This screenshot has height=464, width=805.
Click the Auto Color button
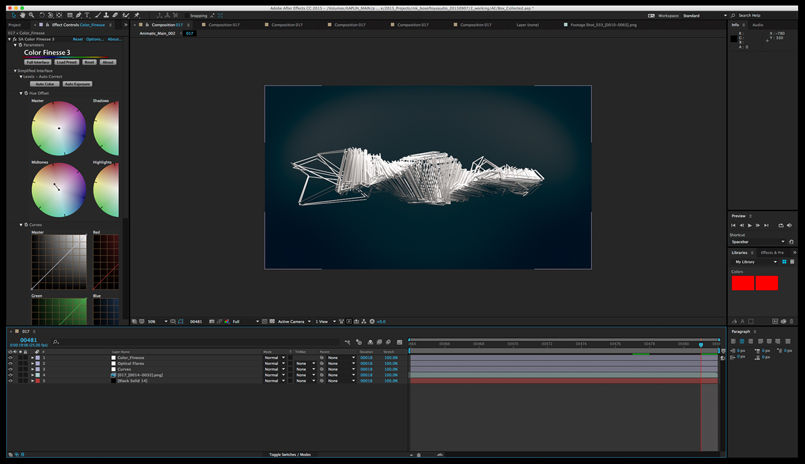pyautogui.click(x=45, y=84)
